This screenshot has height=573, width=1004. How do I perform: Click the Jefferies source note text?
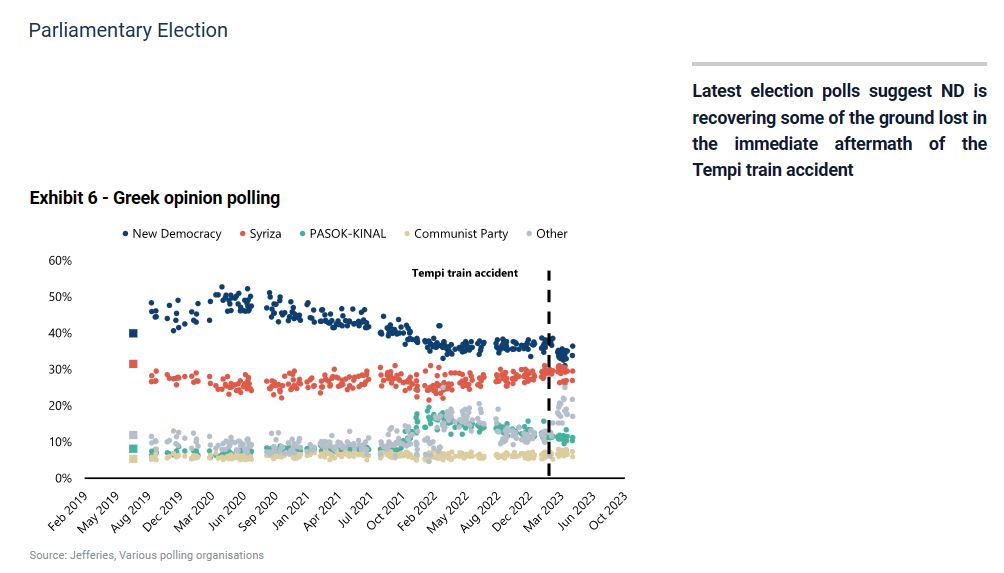[x=146, y=555]
